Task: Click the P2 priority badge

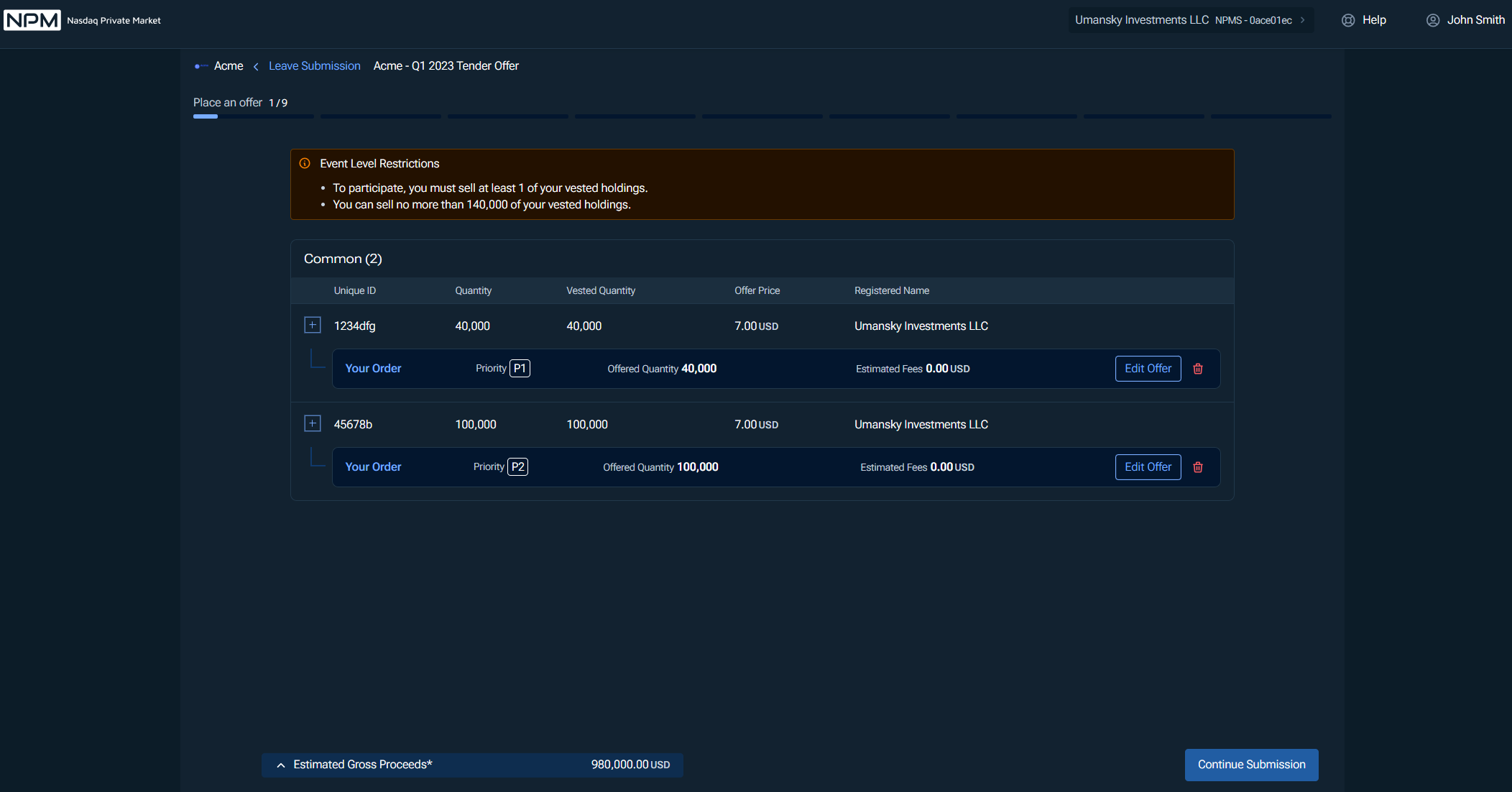Action: (x=517, y=467)
